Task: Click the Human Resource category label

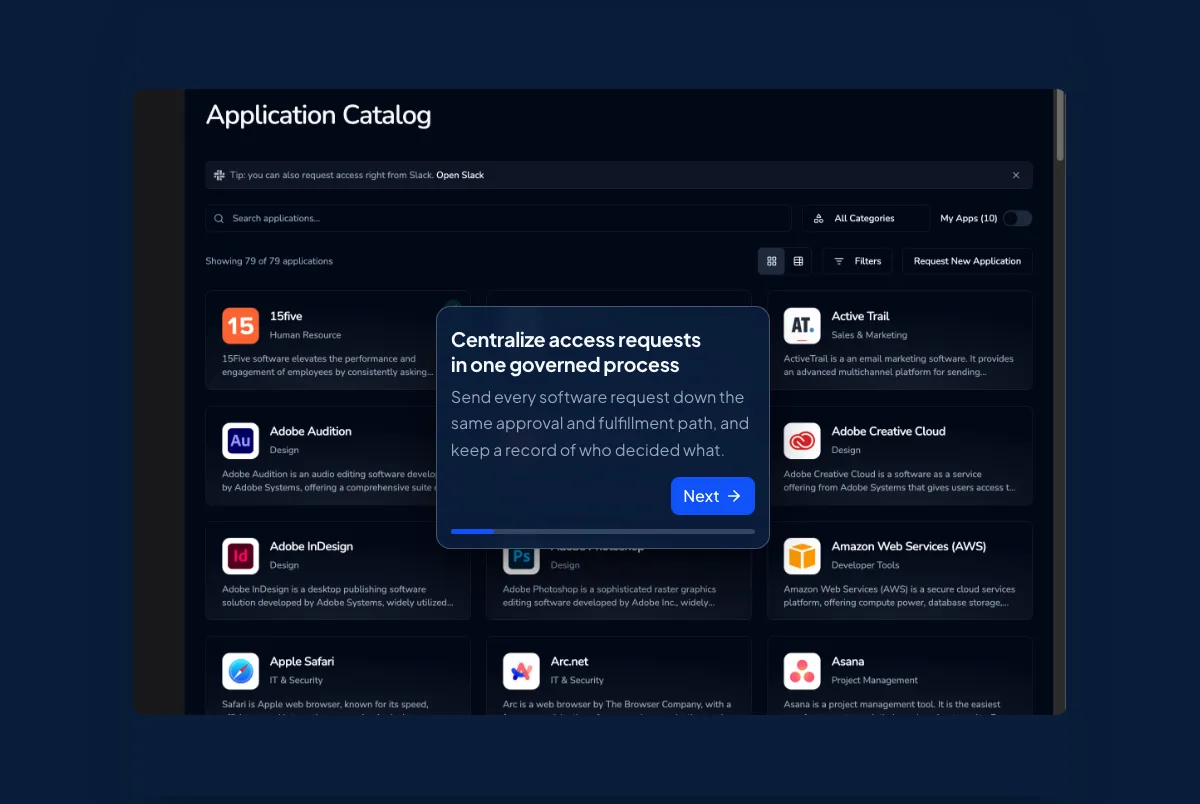Action: point(305,335)
